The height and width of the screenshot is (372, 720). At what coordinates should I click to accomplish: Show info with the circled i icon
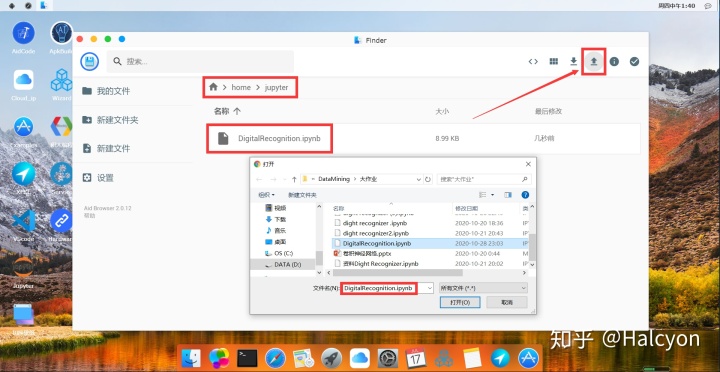pyautogui.click(x=614, y=62)
